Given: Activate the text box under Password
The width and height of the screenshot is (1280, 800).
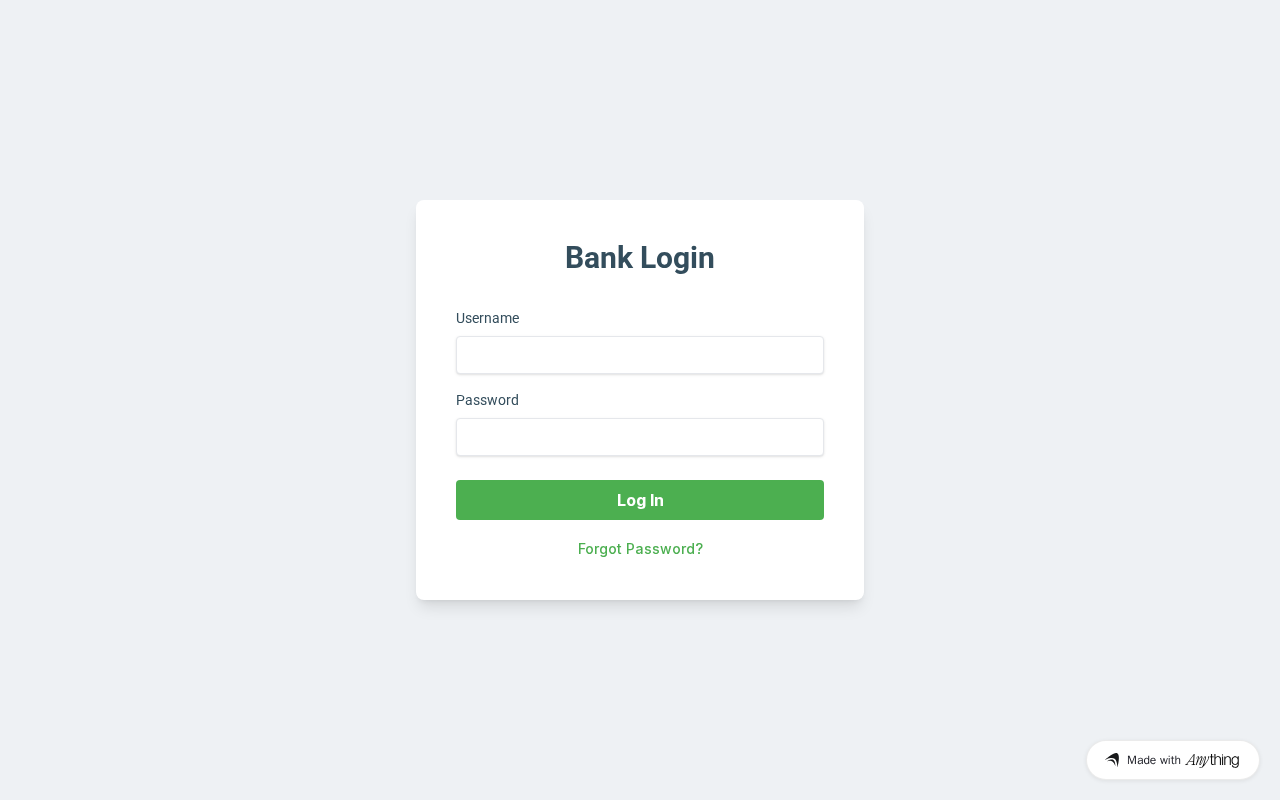Looking at the screenshot, I should pyautogui.click(x=640, y=437).
